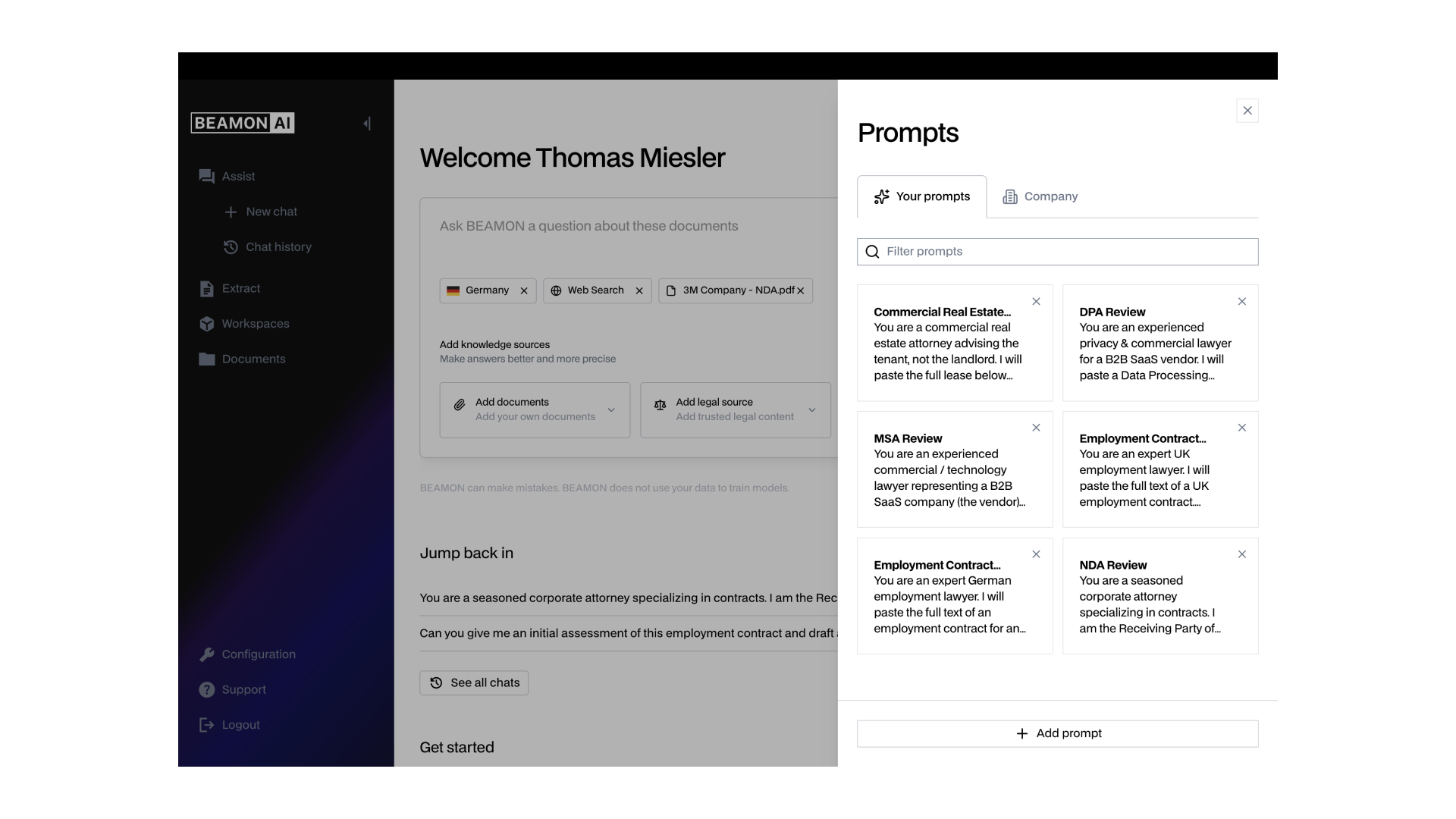Image resolution: width=1456 pixels, height=819 pixels.
Task: Delete the DPA Review prompt card
Action: (x=1242, y=302)
